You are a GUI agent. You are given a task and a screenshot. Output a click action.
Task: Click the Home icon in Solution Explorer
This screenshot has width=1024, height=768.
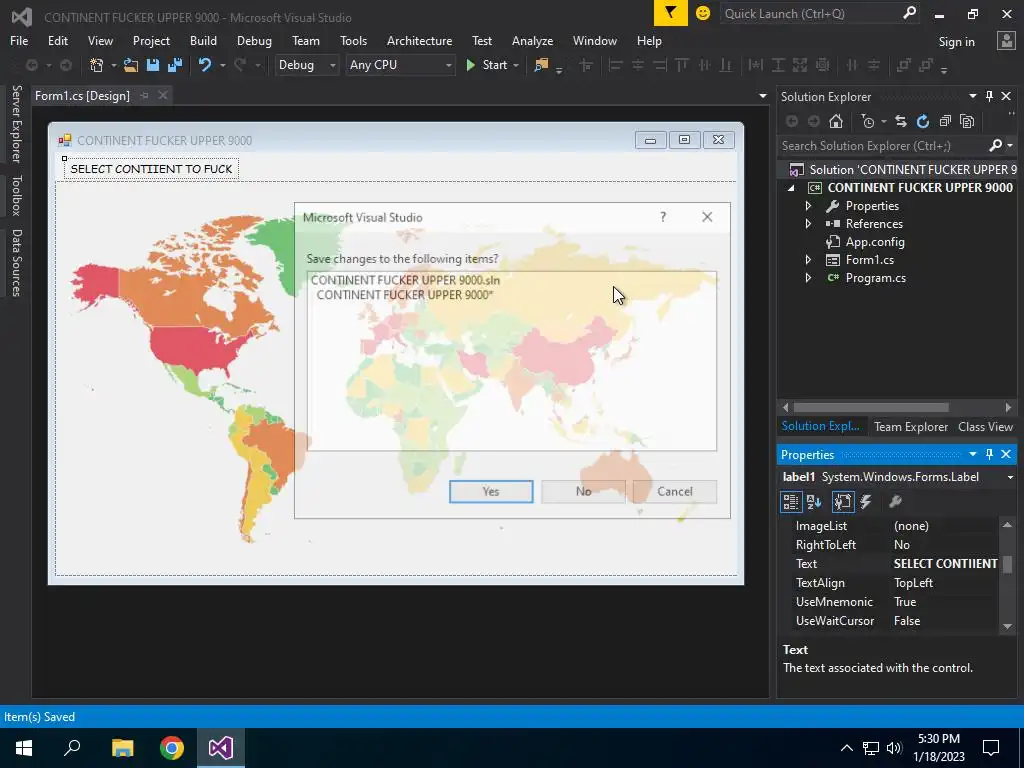click(836, 121)
